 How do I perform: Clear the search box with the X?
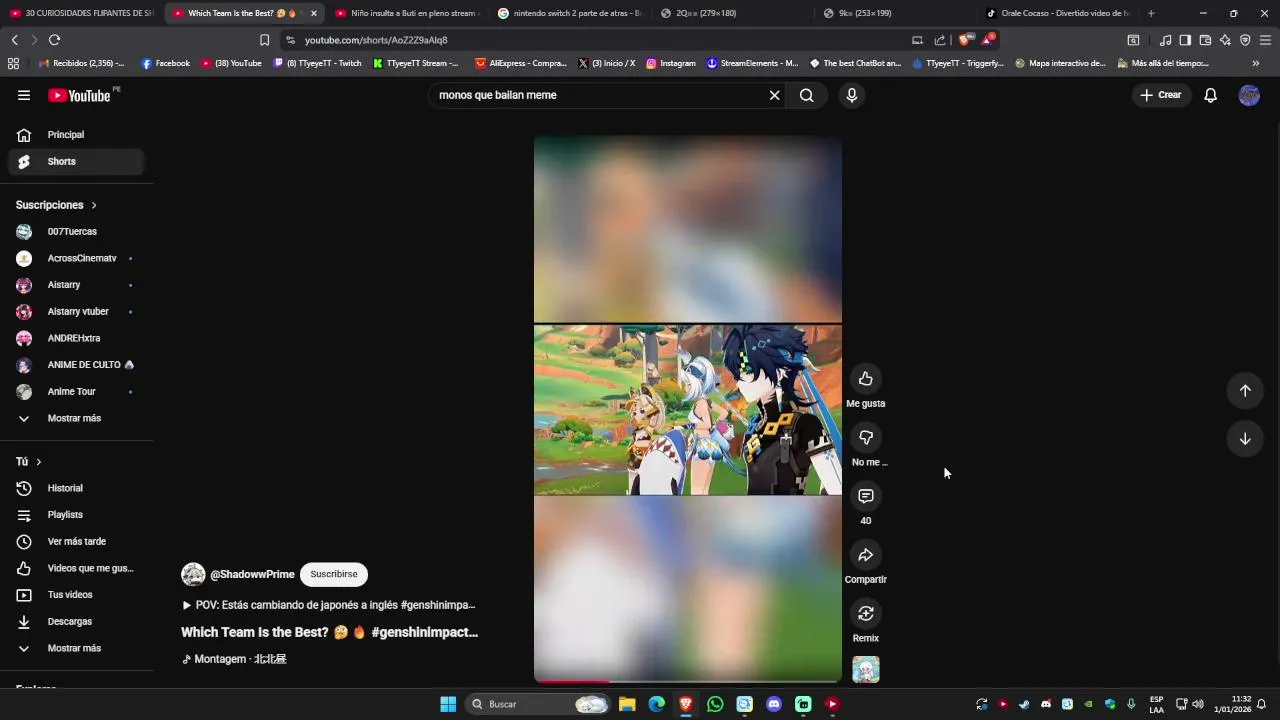(774, 95)
